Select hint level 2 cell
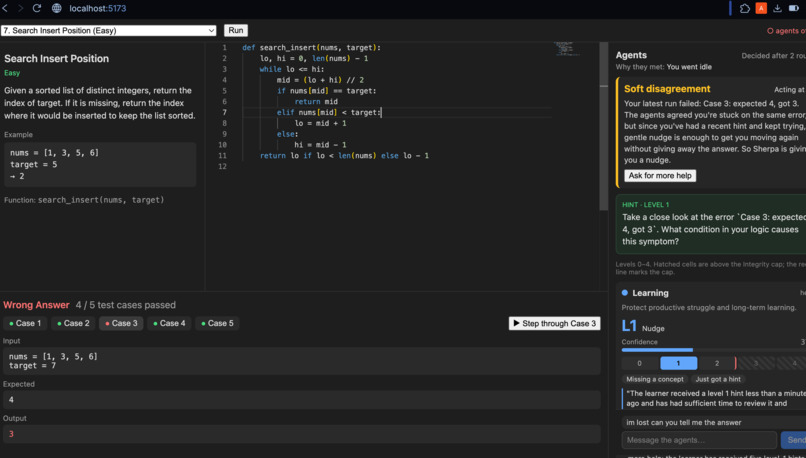 pyautogui.click(x=717, y=363)
